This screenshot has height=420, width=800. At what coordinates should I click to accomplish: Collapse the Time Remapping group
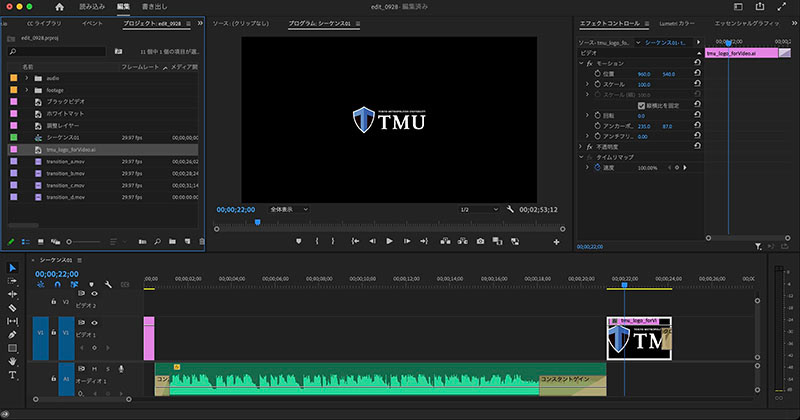[581, 157]
